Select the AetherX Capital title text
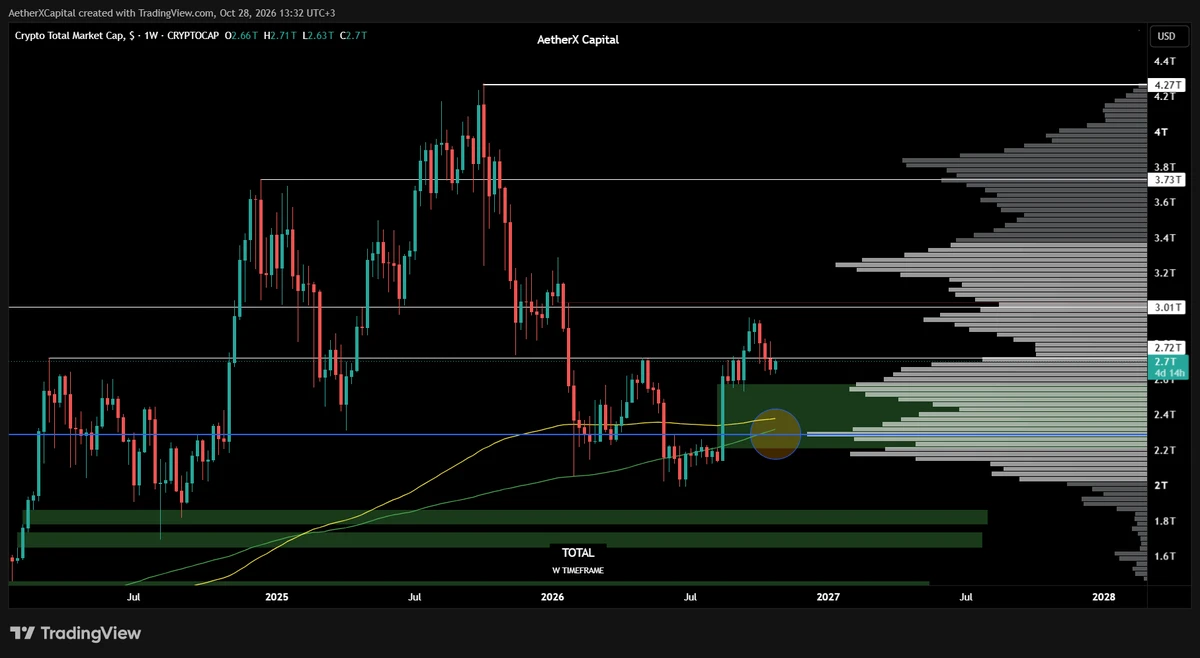The height and width of the screenshot is (658, 1200). tap(578, 40)
